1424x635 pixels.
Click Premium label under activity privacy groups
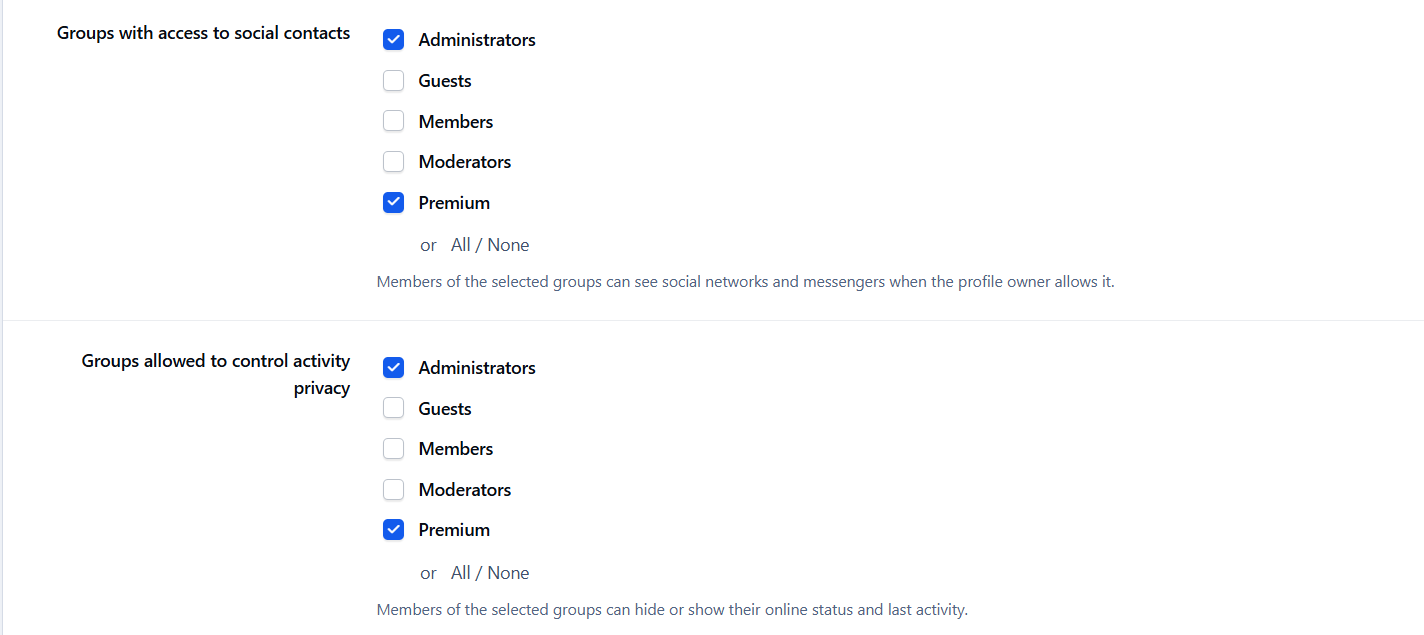coord(454,530)
